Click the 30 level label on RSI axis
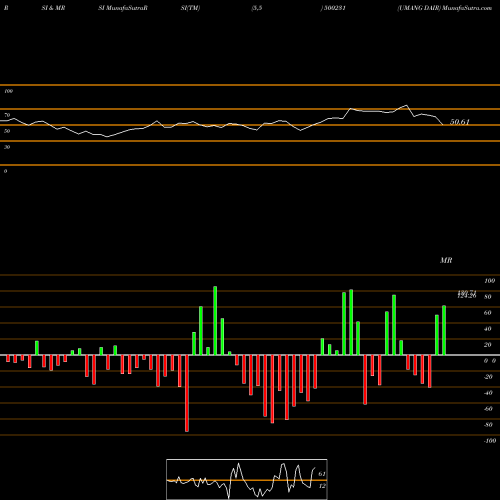The image size is (500, 500). click(x=7, y=147)
